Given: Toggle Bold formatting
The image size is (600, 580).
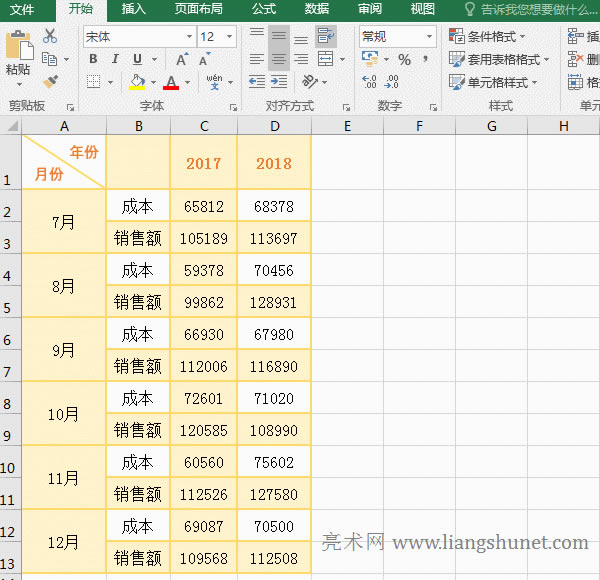Looking at the screenshot, I should coord(93,59).
